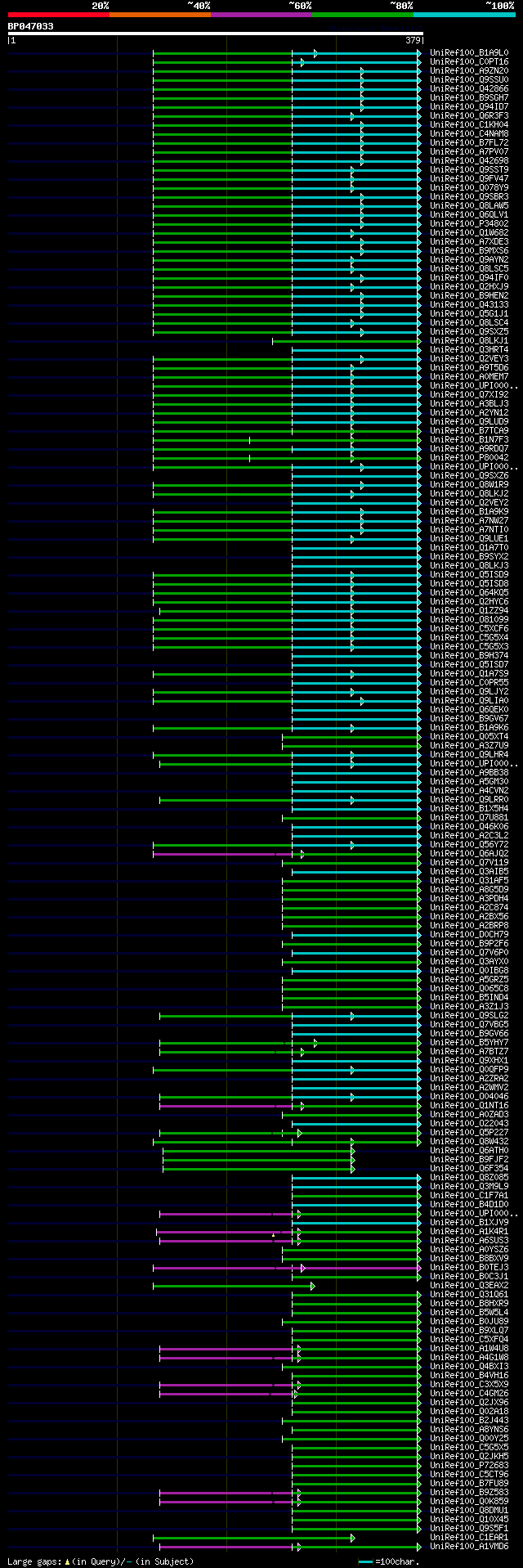This screenshot has height=1568, width=523.
Task: Click the label UniRef100_O81099
Action: [469, 619]
